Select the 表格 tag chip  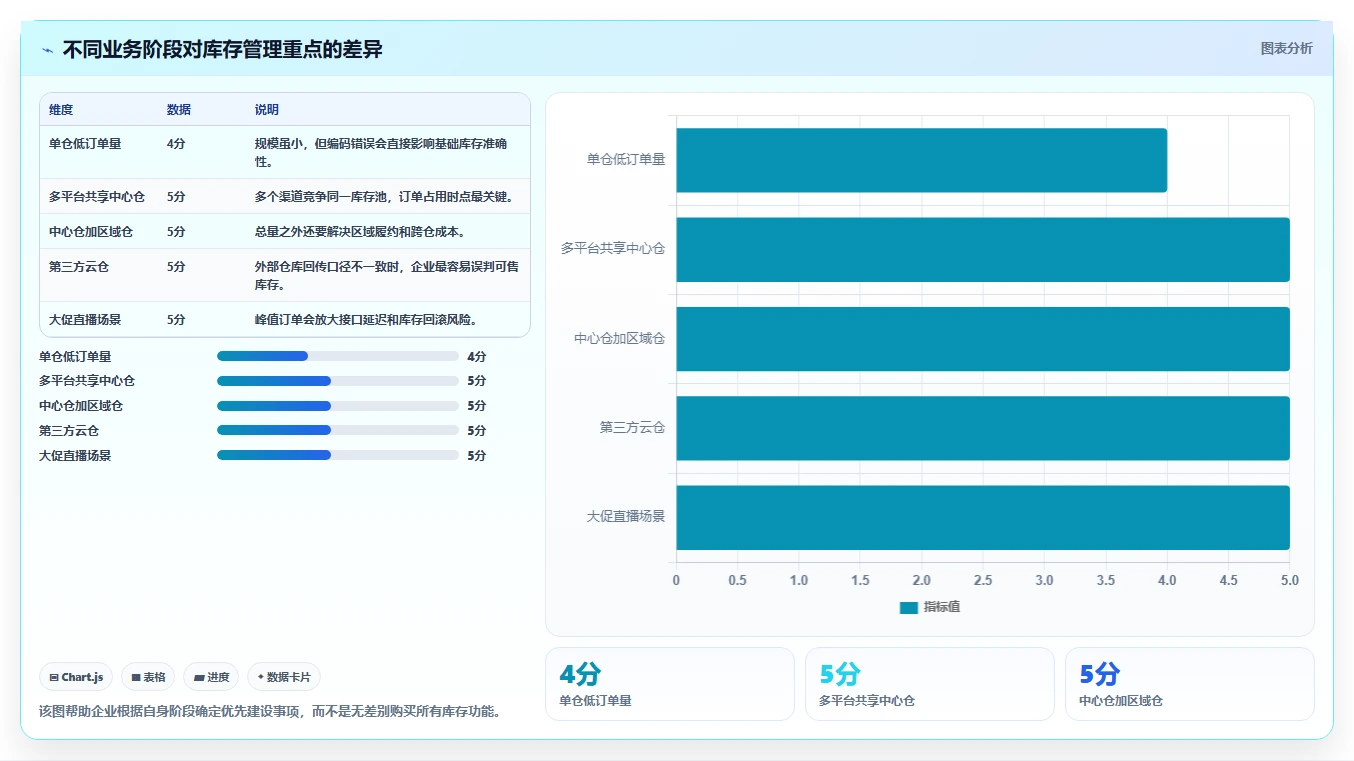click(148, 677)
